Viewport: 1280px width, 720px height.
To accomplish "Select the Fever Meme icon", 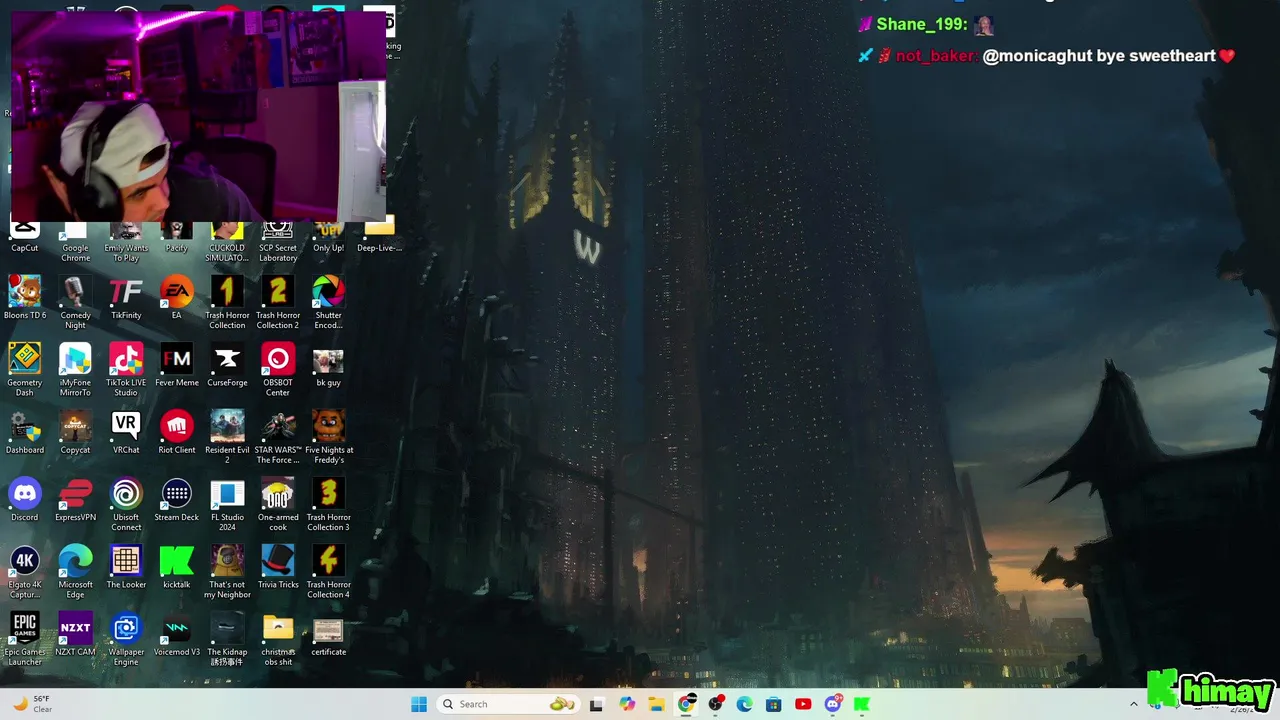I will click(x=177, y=365).
